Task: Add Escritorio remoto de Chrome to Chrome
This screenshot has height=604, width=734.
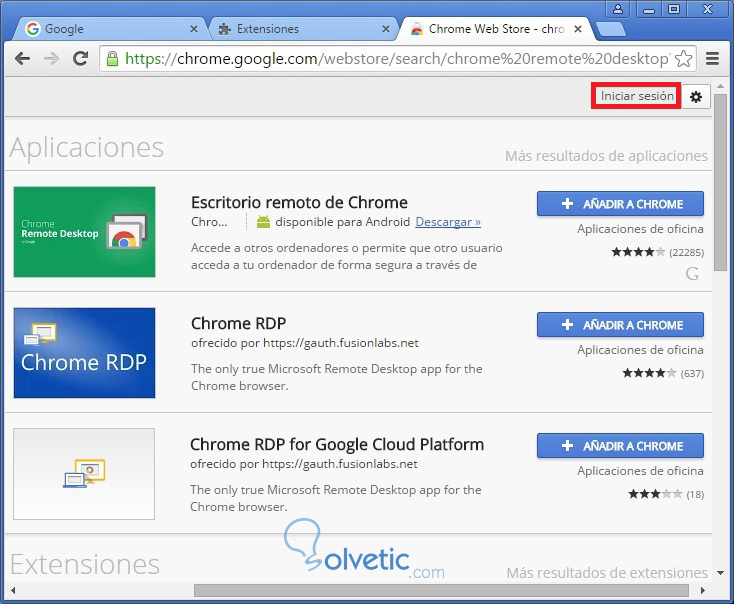Action: pyautogui.click(x=620, y=204)
